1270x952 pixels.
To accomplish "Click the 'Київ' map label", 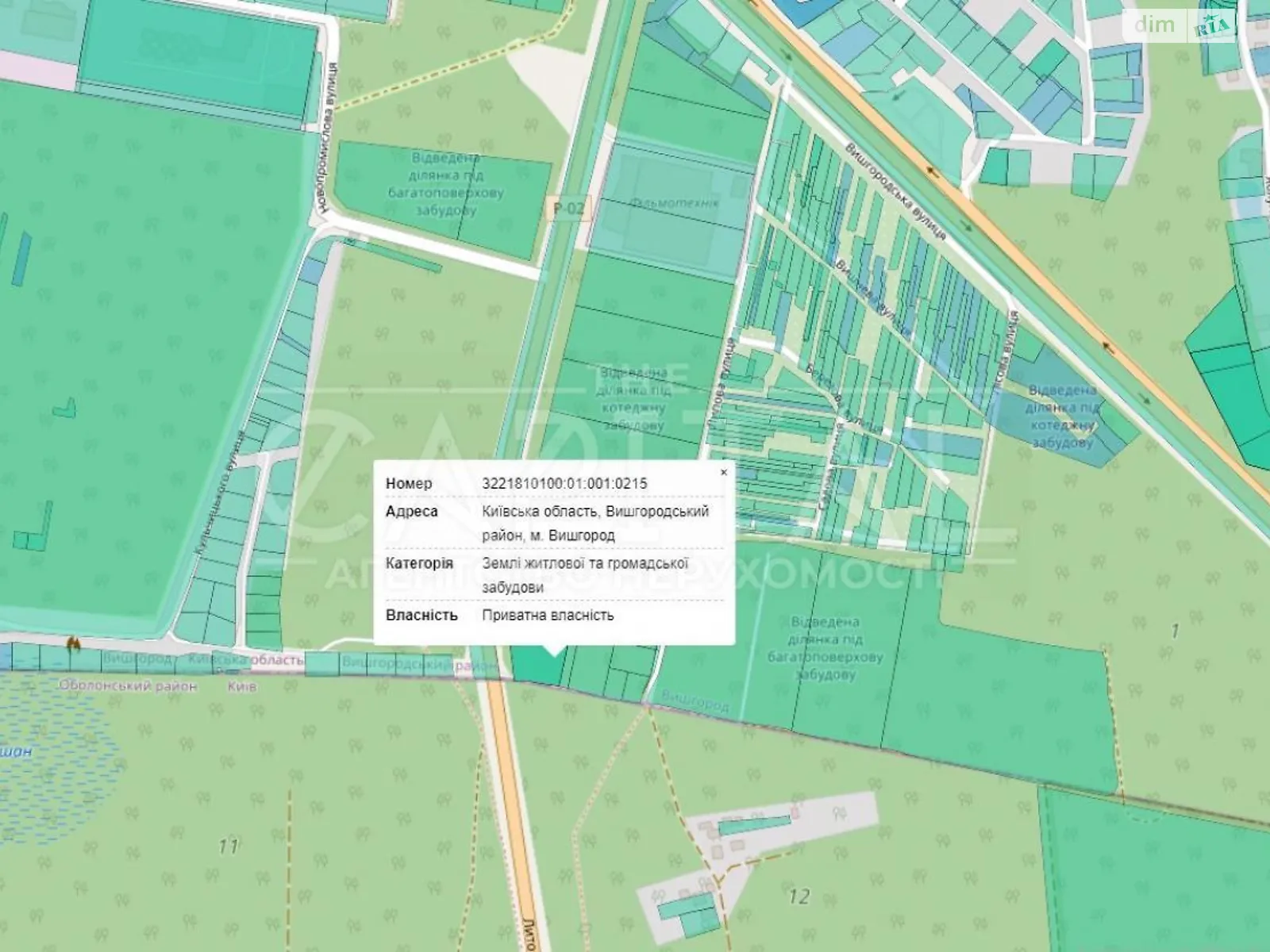I will pyautogui.click(x=241, y=685).
